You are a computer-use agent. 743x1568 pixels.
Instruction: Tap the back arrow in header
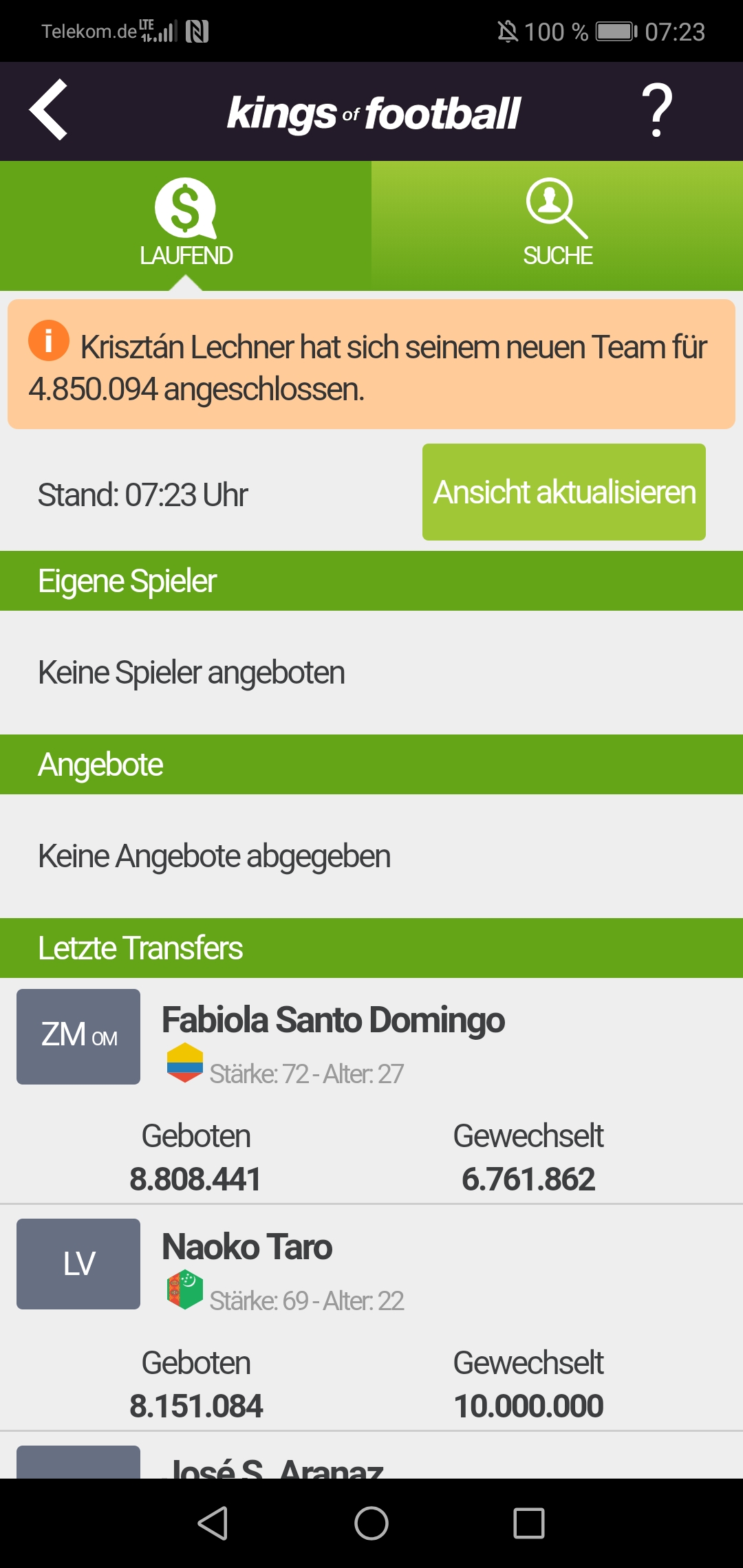pos(49,110)
